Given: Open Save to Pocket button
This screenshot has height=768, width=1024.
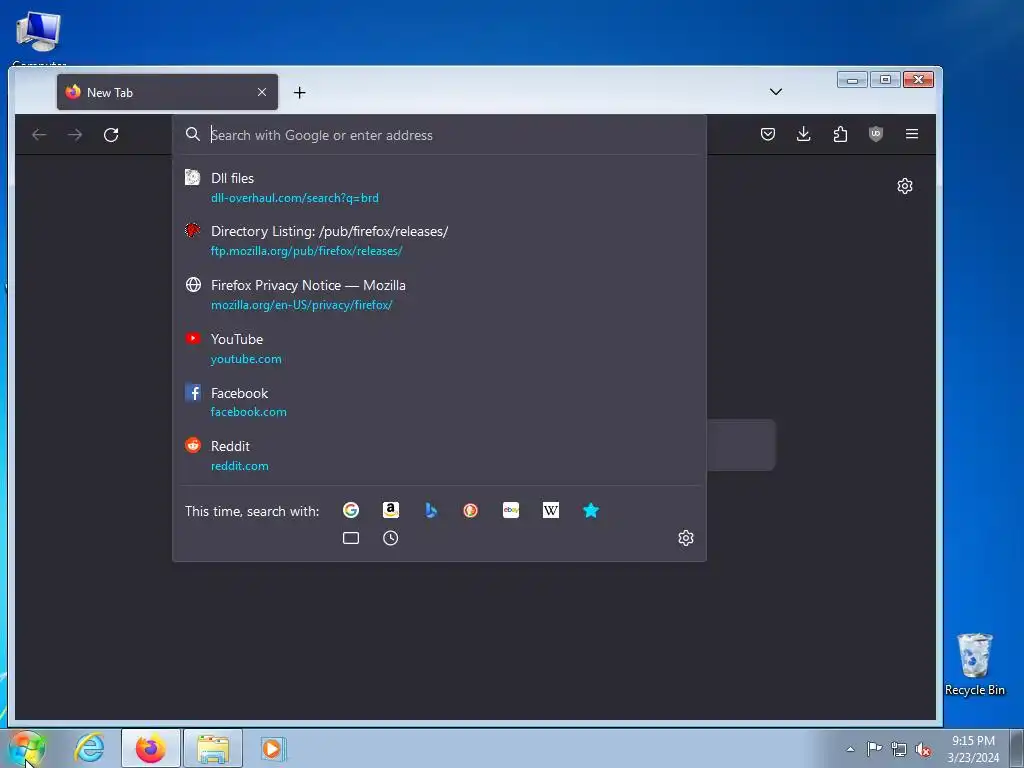Looking at the screenshot, I should 768,134.
